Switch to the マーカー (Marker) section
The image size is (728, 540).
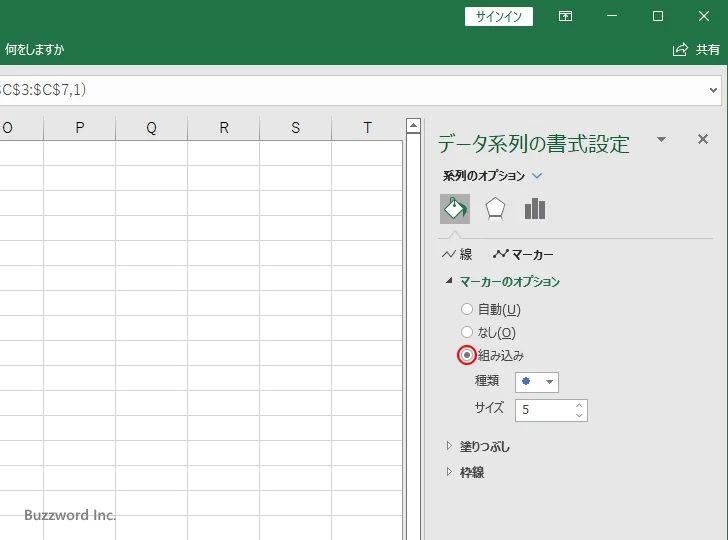pyautogui.click(x=523, y=254)
